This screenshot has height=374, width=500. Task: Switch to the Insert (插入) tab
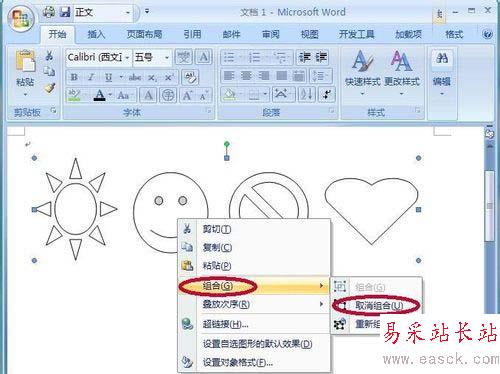pos(96,34)
